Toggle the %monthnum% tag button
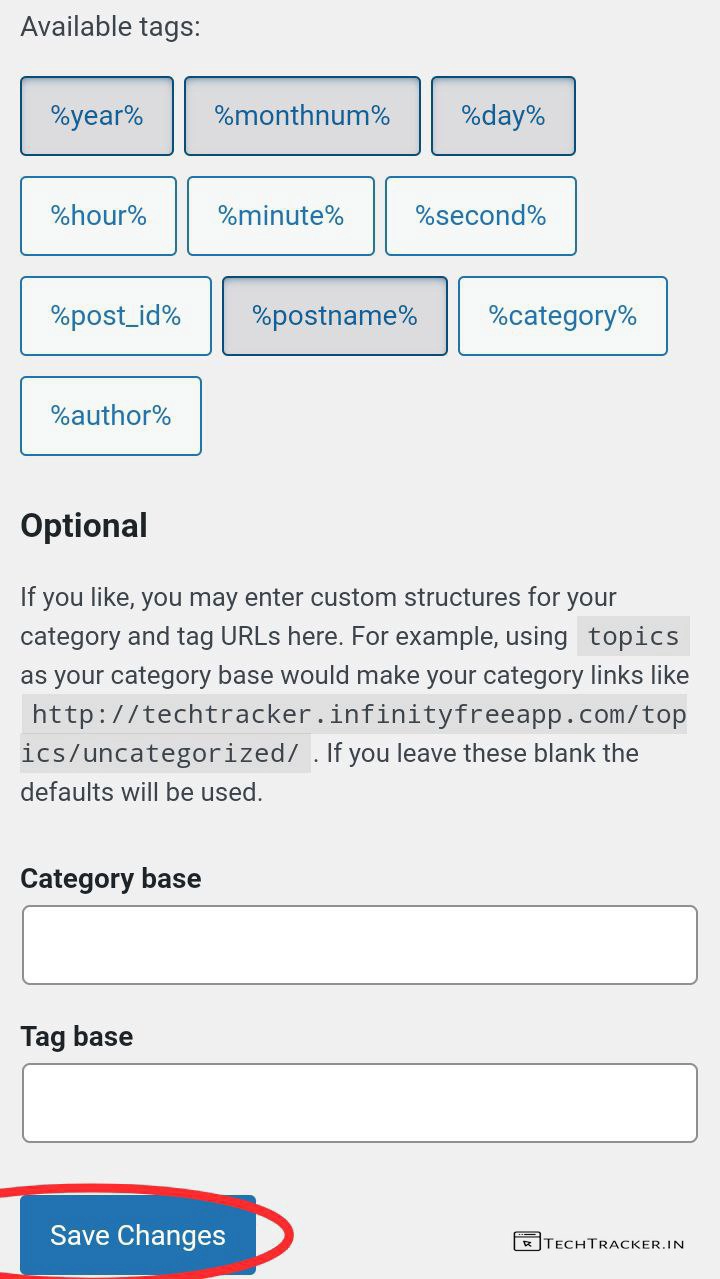Screen dimensions: 720x1279 [x=302, y=116]
